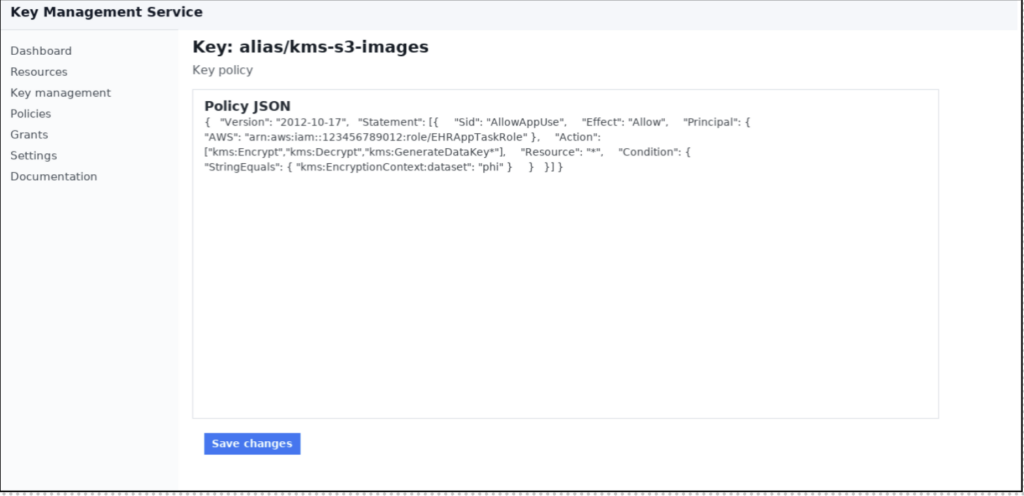Open the Policies section
The image size is (1024, 496).
coord(31,114)
